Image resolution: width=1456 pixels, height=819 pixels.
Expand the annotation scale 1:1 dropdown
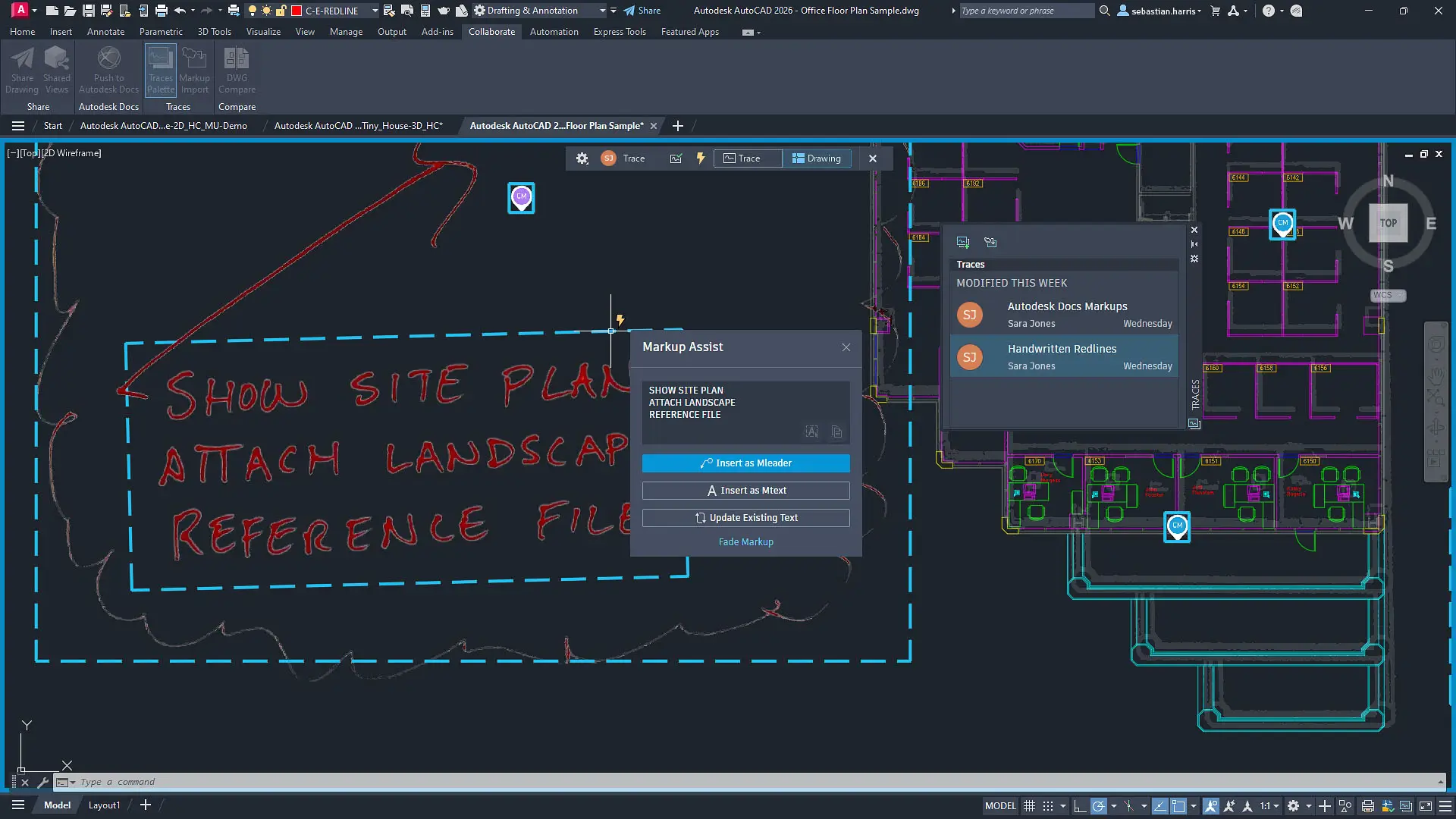pos(1276,805)
